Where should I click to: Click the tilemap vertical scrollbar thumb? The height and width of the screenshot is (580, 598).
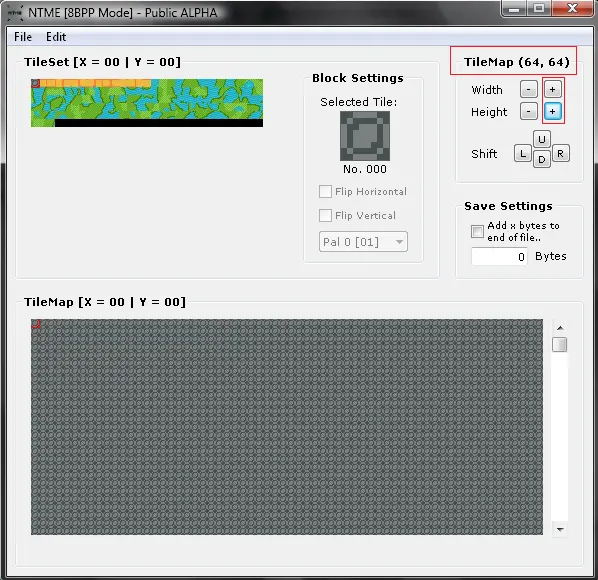coord(559,345)
